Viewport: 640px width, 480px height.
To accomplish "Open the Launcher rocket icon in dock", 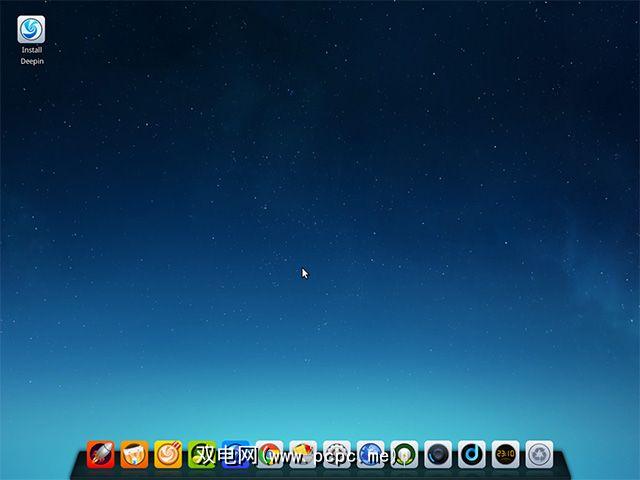I will 101,455.
